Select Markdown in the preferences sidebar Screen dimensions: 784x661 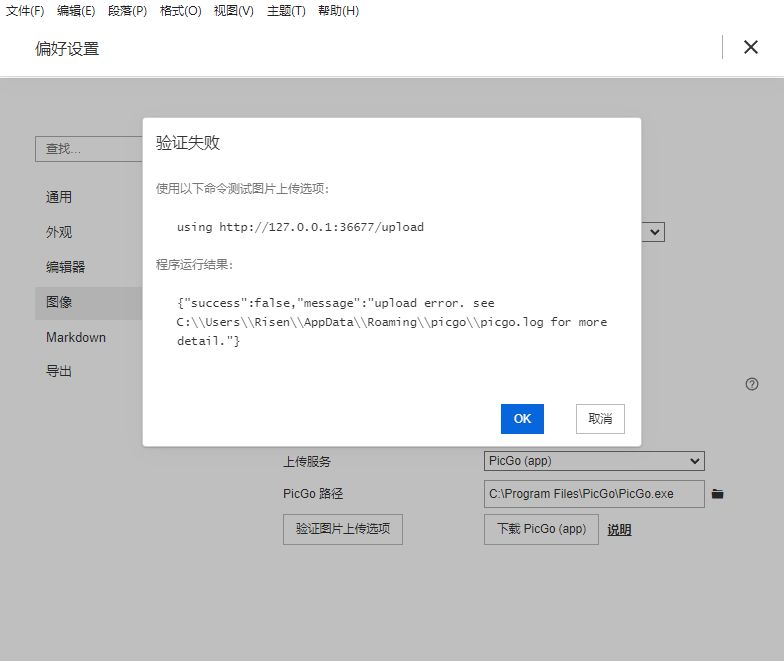point(76,337)
